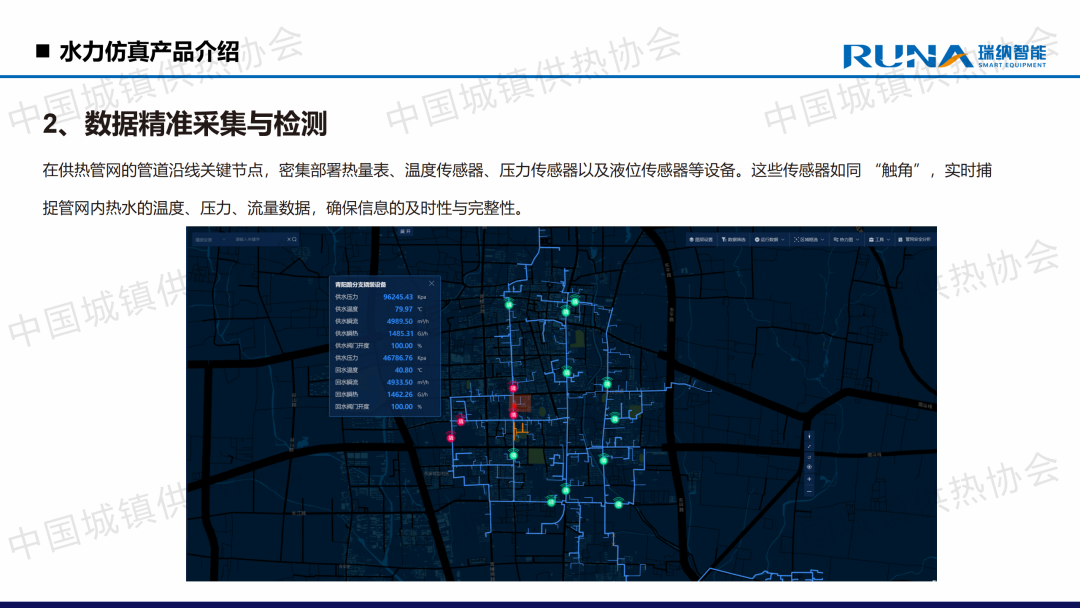Click the keyword search input field
The height and width of the screenshot is (608, 1080).
coord(255,240)
